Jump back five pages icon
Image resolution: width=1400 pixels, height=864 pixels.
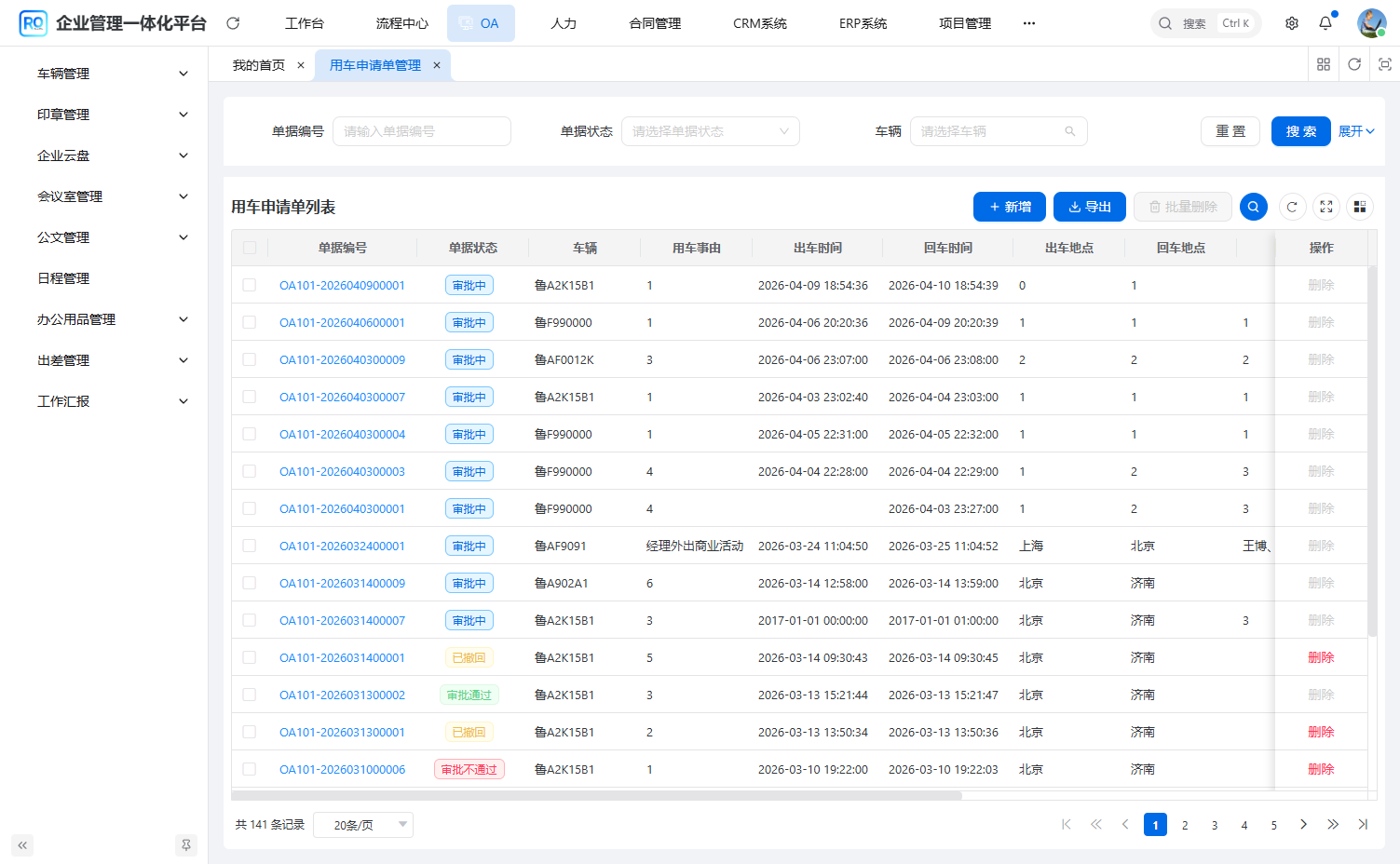pos(1096,825)
